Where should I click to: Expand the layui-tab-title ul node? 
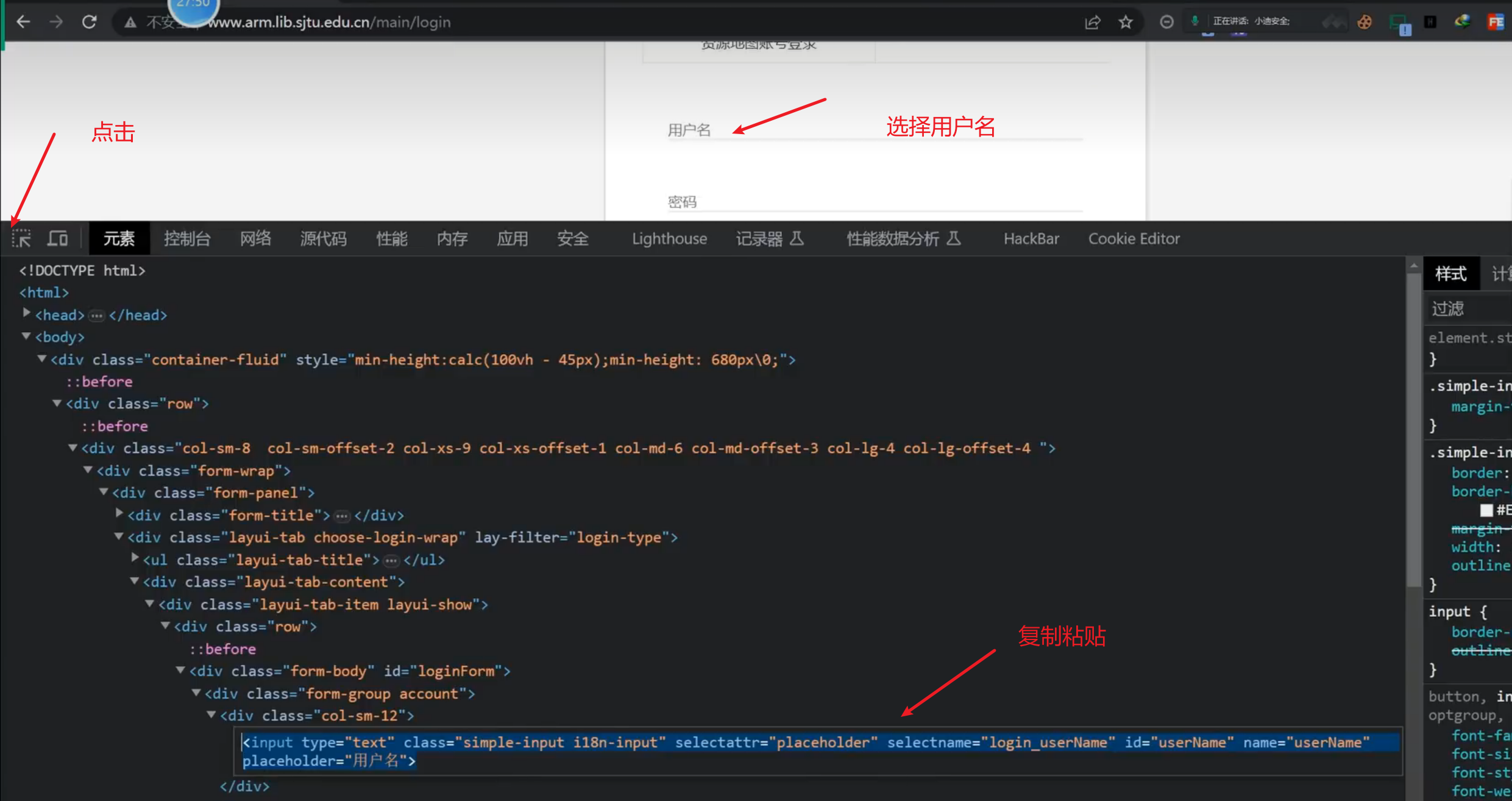coord(135,558)
